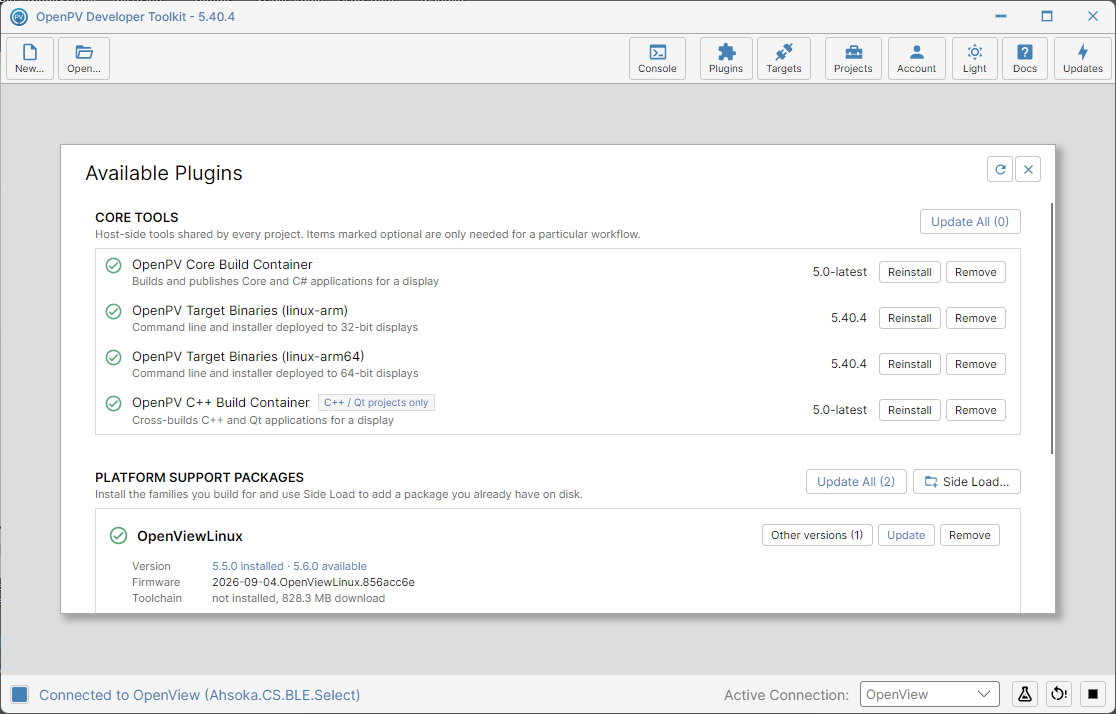Click Update All (2) for platform packages

tap(856, 481)
